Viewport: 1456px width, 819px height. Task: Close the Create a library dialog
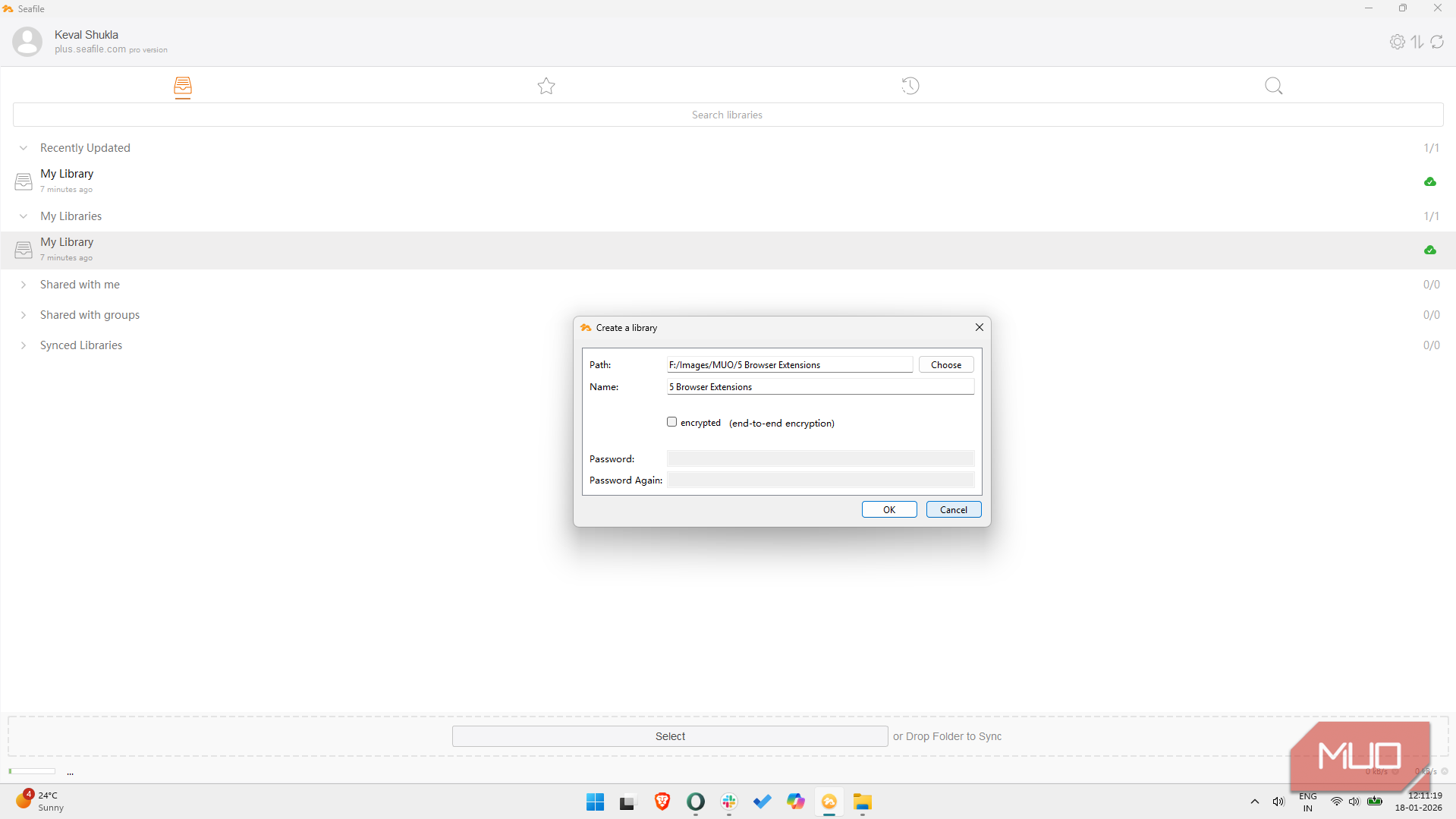tap(979, 327)
